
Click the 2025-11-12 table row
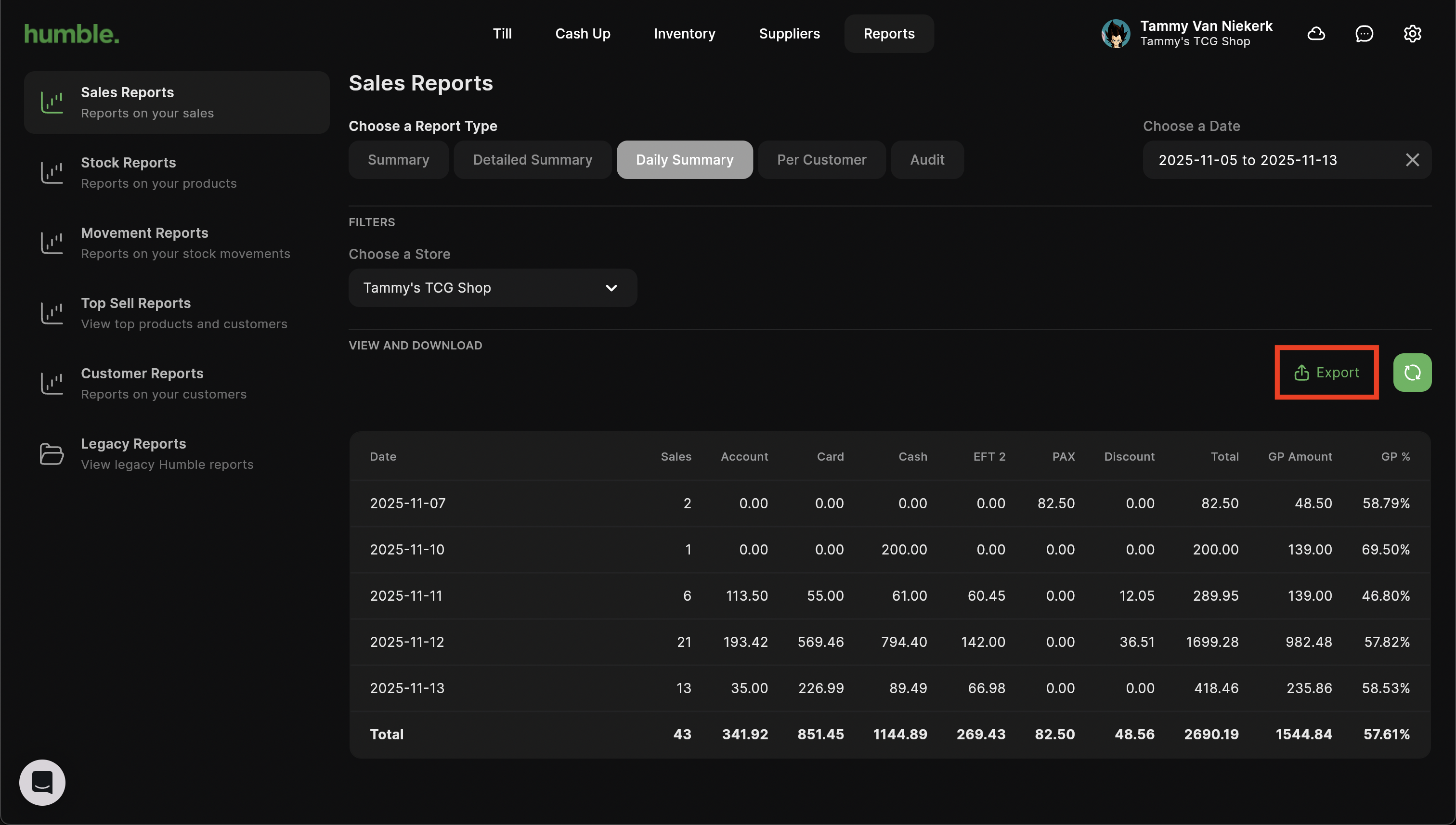pyautogui.click(x=889, y=642)
